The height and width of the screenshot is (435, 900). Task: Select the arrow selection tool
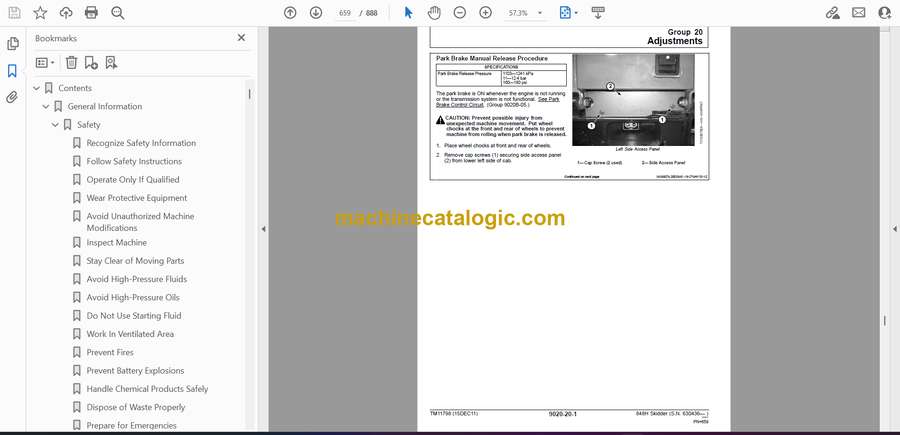tap(408, 13)
